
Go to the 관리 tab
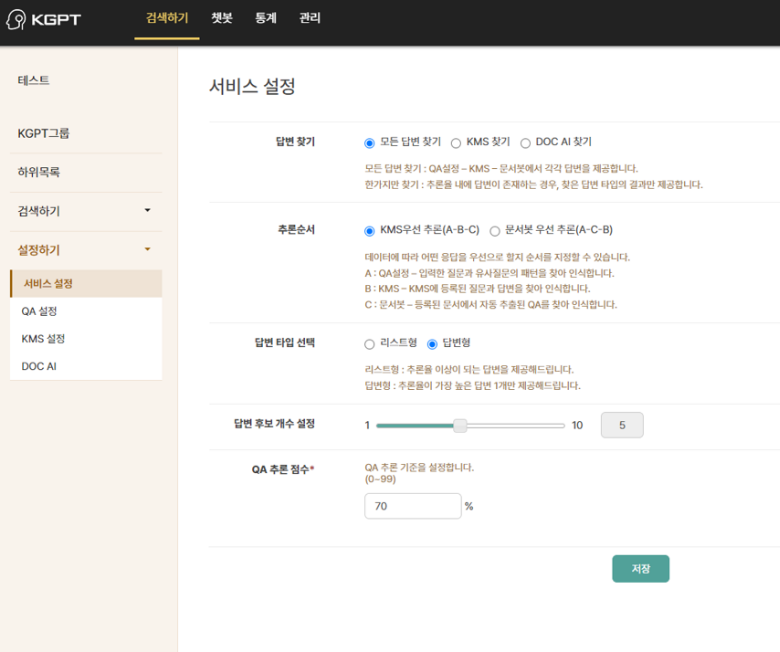click(x=310, y=18)
